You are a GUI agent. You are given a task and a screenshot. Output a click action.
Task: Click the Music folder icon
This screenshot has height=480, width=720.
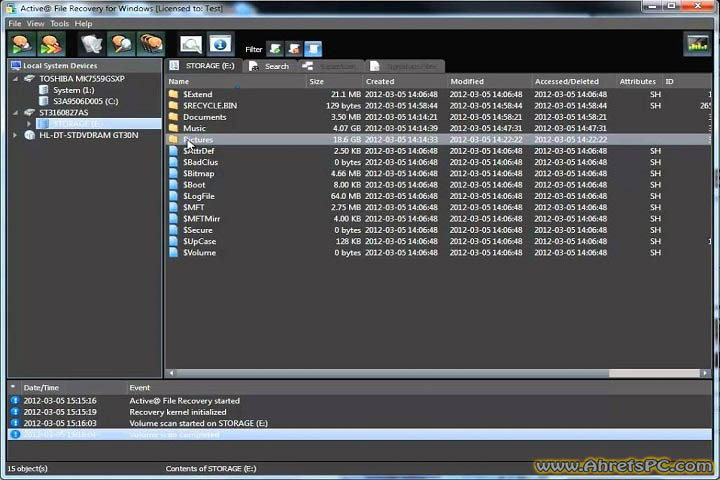click(x=173, y=128)
